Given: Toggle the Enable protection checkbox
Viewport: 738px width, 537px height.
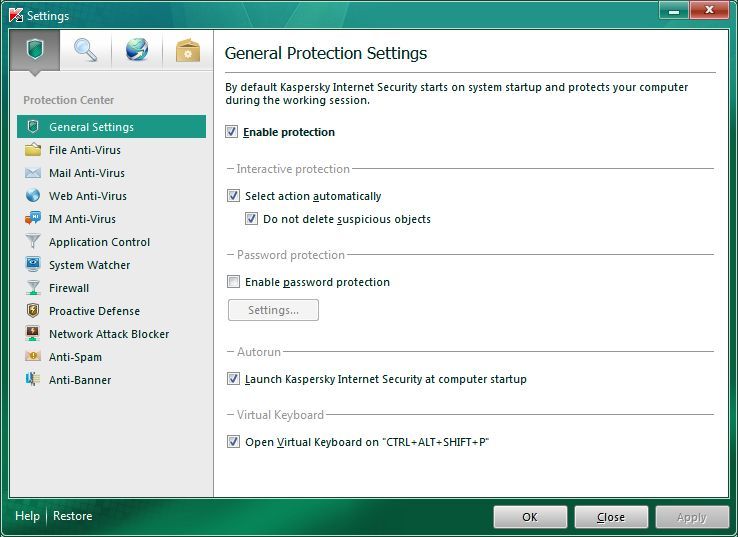Looking at the screenshot, I should tap(231, 131).
